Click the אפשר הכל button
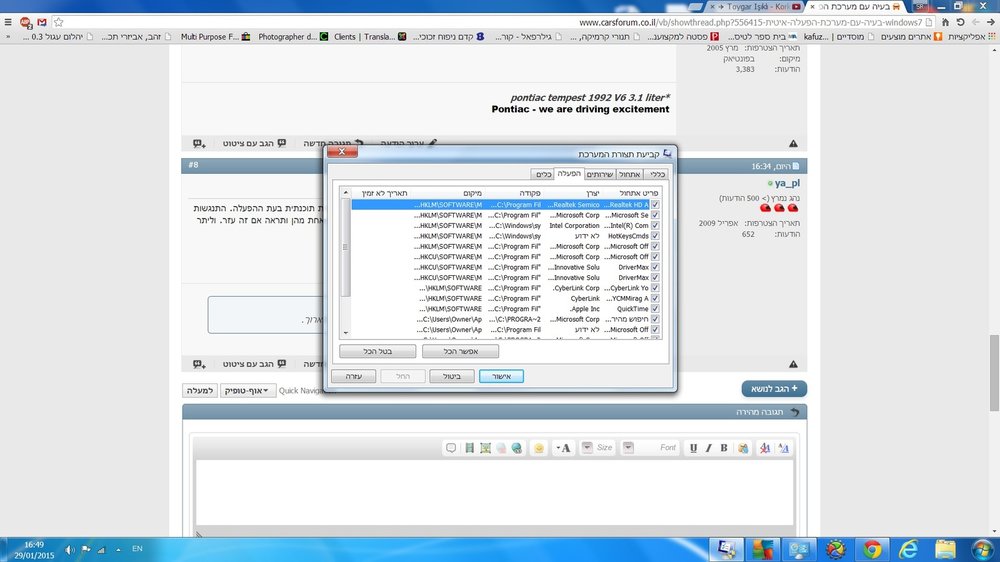Viewport: 1000px width, 562px height. coord(460,351)
